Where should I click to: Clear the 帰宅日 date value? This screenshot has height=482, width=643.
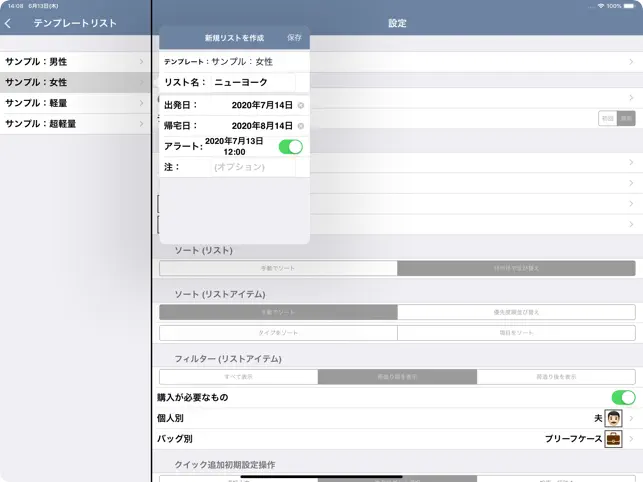click(x=301, y=126)
